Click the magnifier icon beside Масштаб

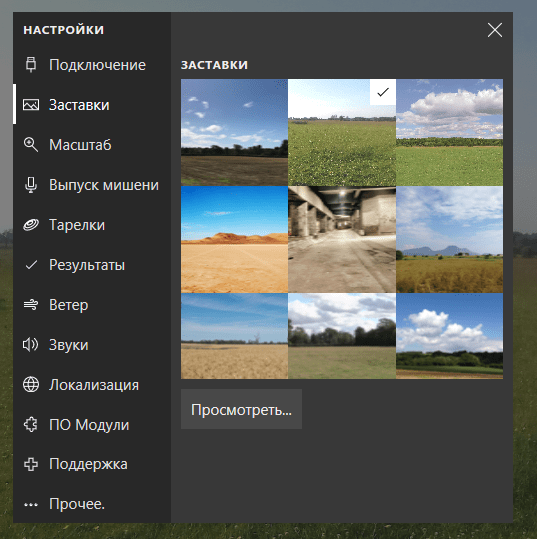click(x=31, y=145)
